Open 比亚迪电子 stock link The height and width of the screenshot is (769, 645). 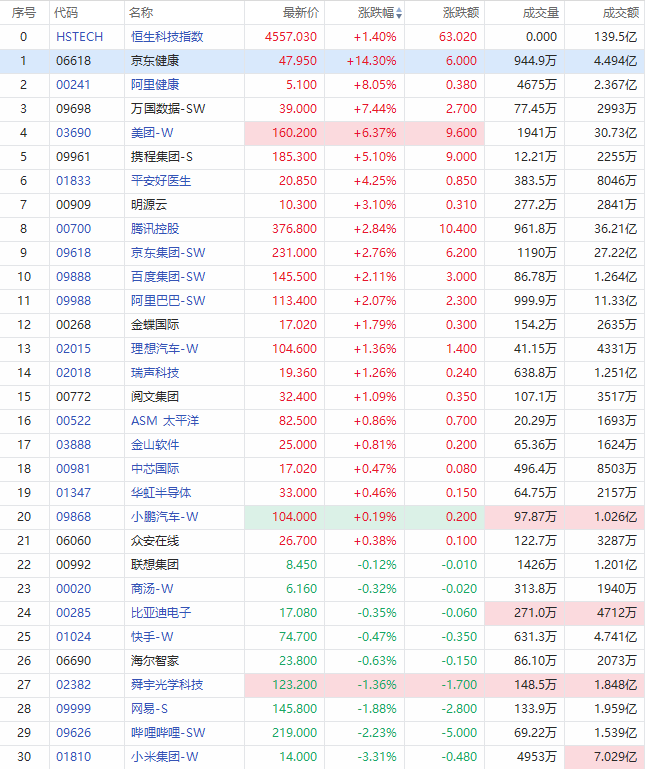[161, 613]
